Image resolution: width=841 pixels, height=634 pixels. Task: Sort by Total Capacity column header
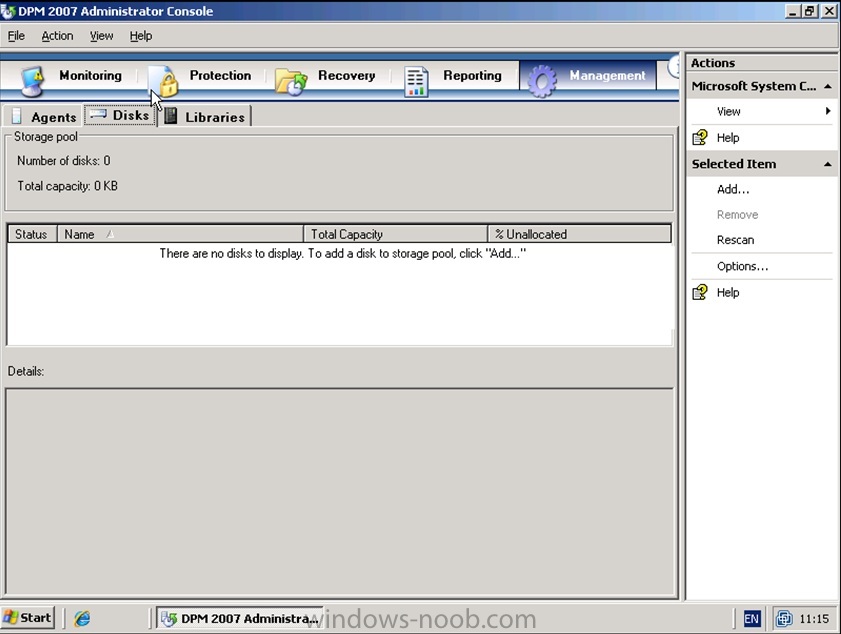396,234
